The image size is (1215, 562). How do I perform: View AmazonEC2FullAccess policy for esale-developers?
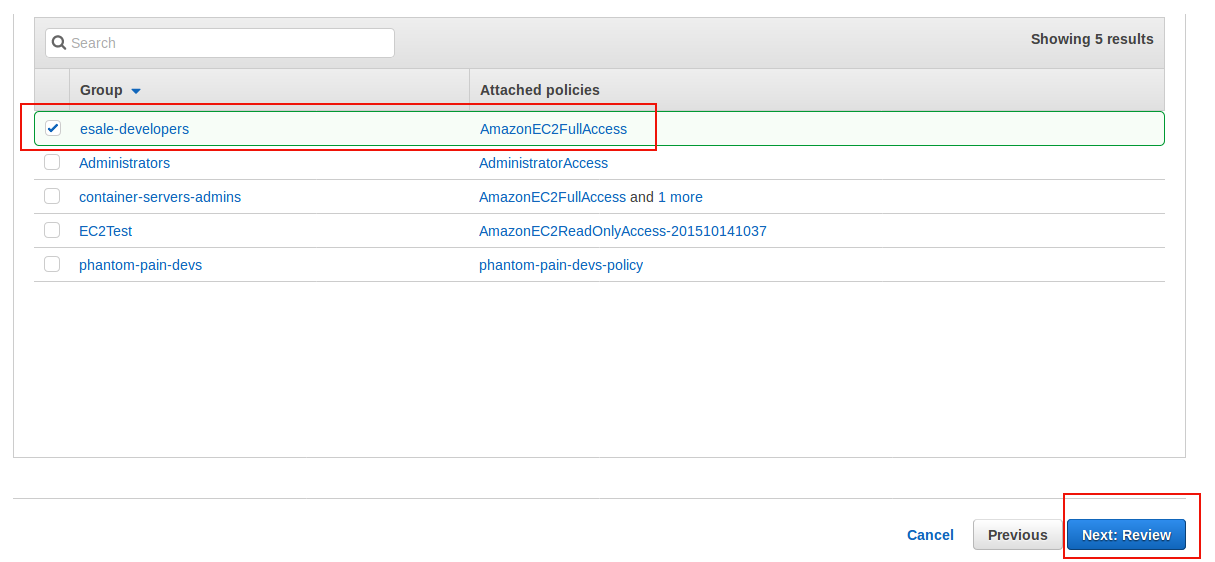[x=553, y=129]
